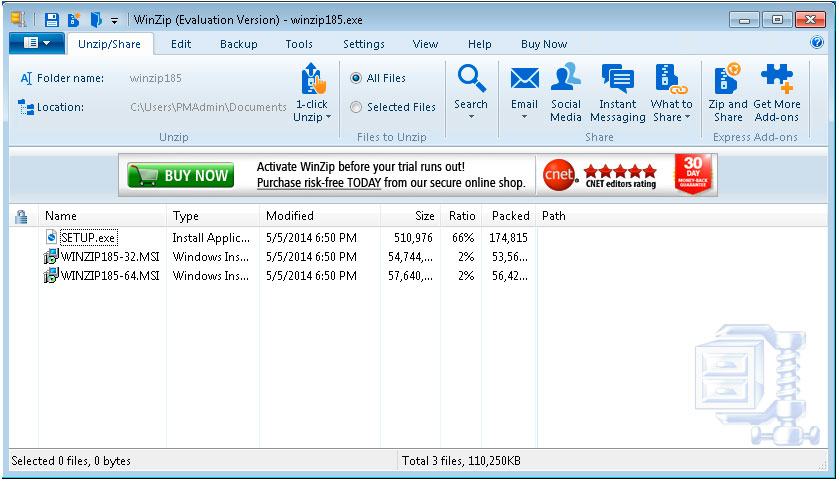Expand the What to Share dropdown arrow

pos(687,117)
